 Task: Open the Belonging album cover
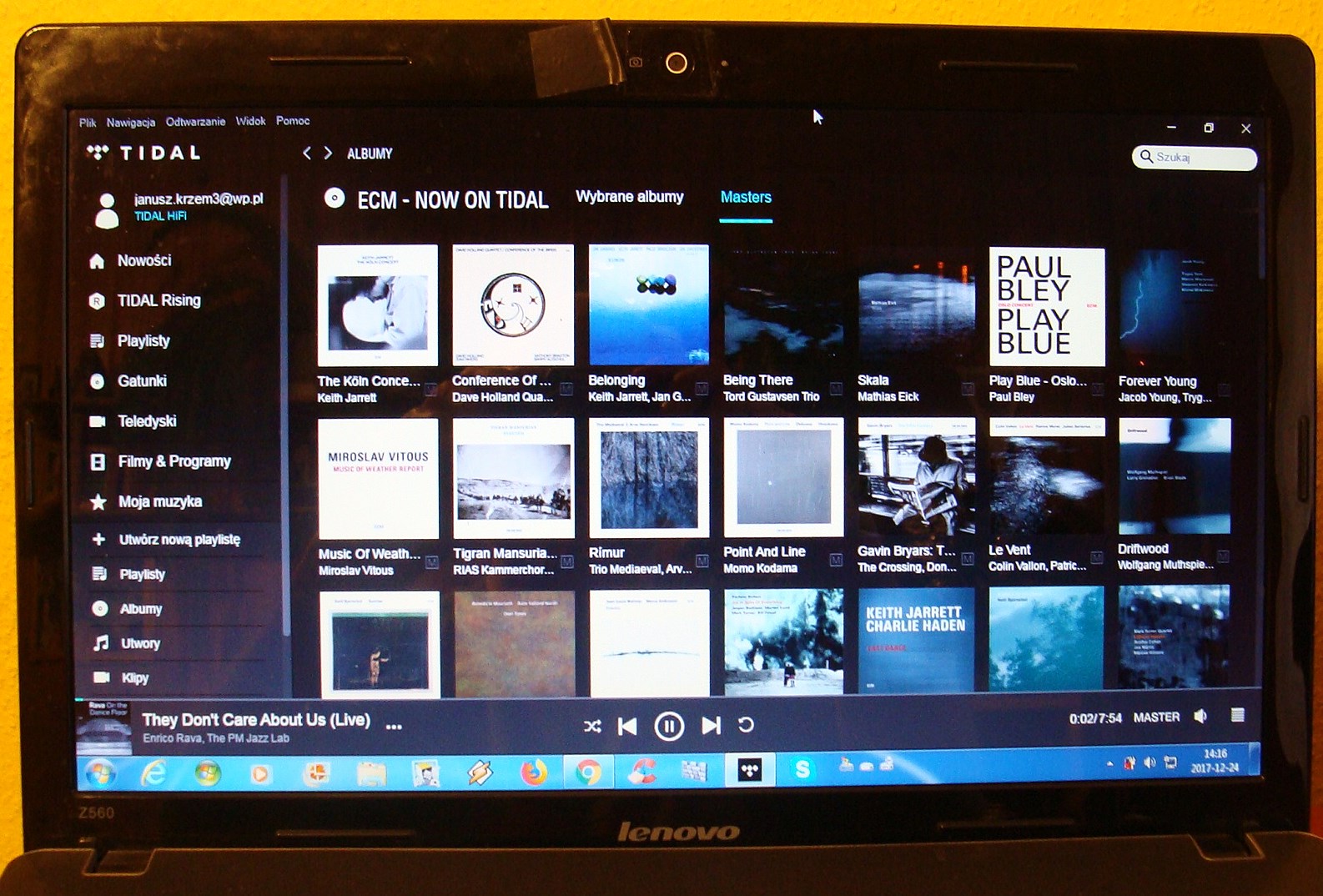(649, 305)
